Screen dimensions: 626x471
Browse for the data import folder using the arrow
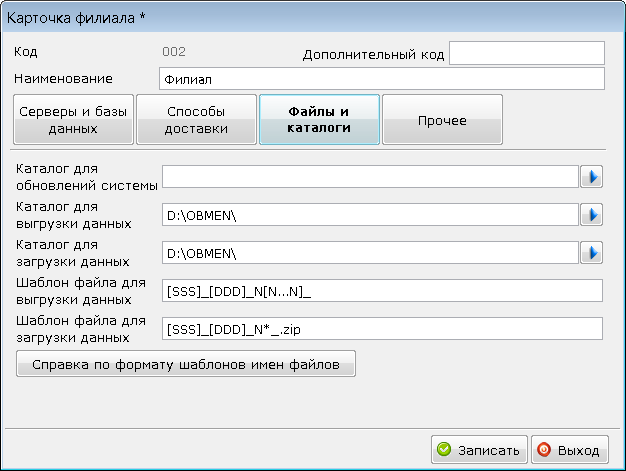(x=591, y=253)
